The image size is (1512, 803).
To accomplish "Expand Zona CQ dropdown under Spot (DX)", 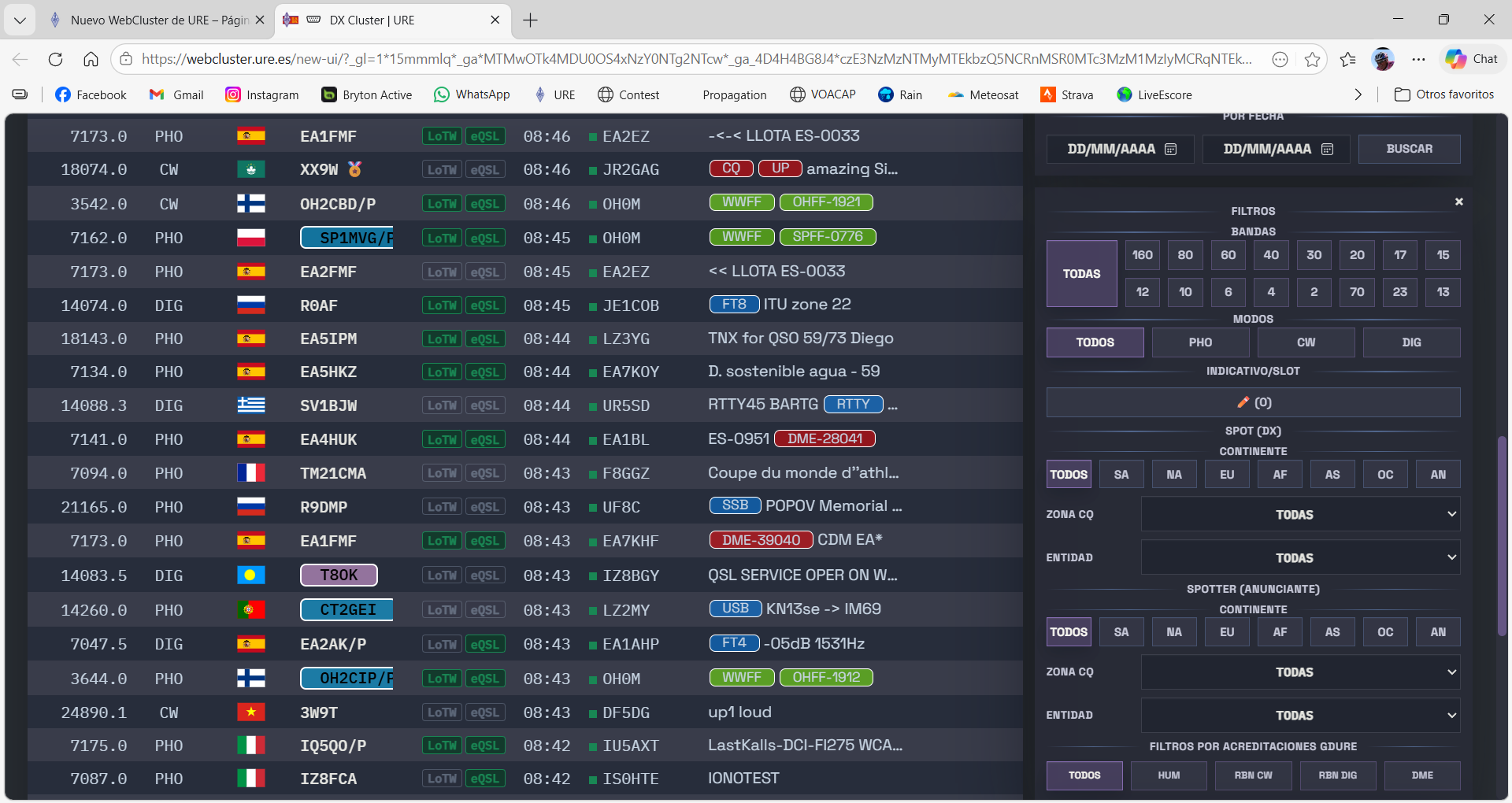I will [x=1300, y=515].
